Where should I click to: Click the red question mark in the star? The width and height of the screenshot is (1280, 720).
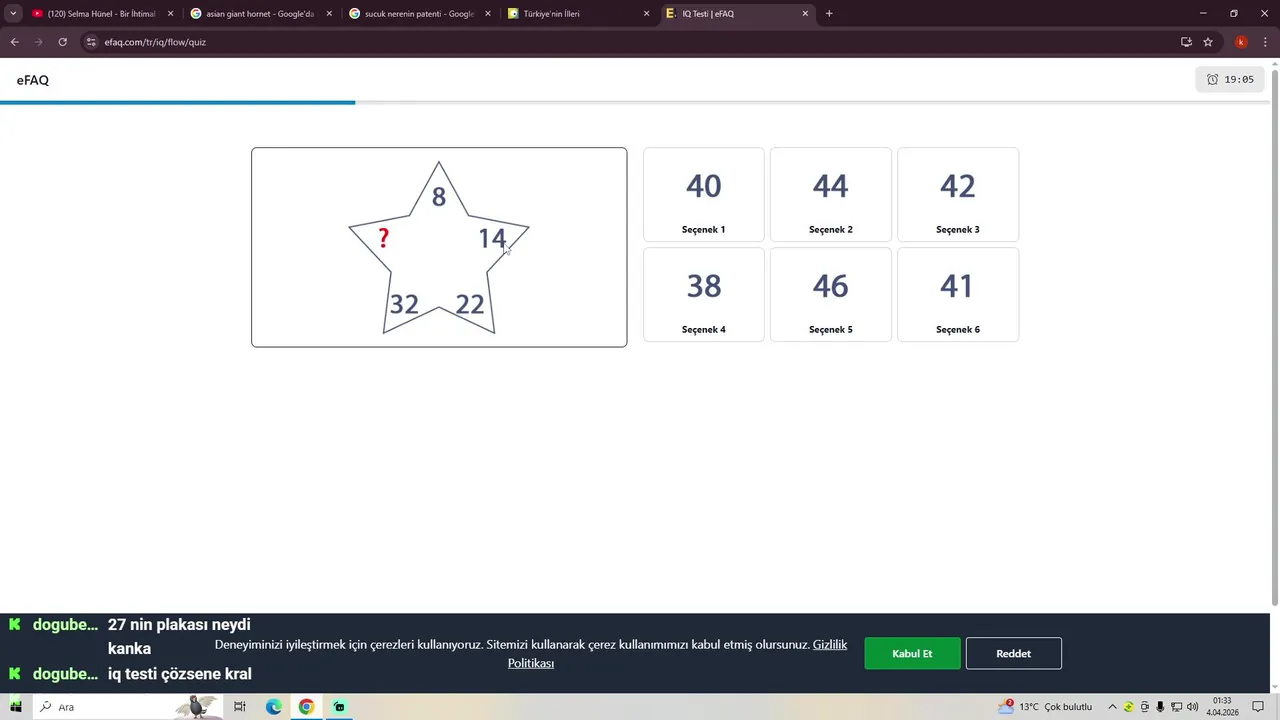tap(383, 238)
